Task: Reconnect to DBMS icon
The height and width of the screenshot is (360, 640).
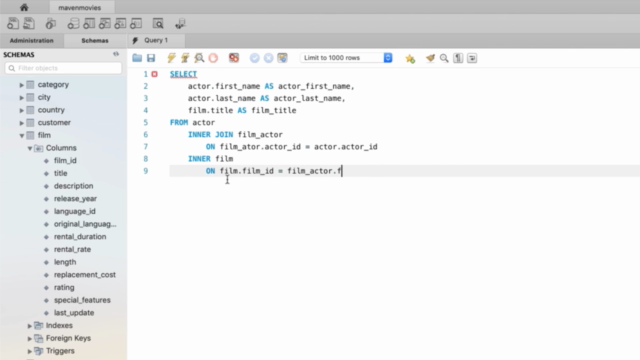Action: tap(180, 24)
